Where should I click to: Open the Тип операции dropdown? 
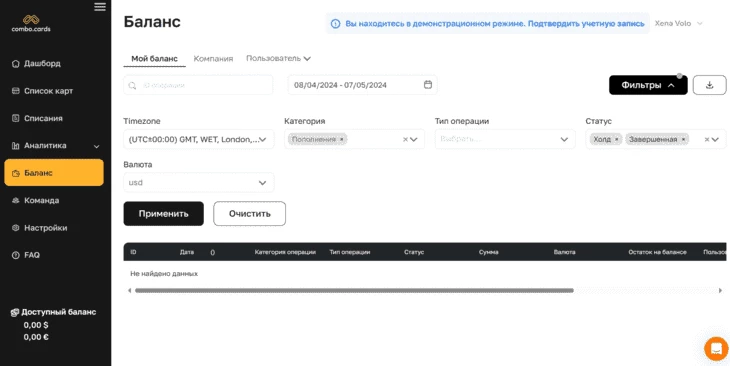tap(505, 139)
